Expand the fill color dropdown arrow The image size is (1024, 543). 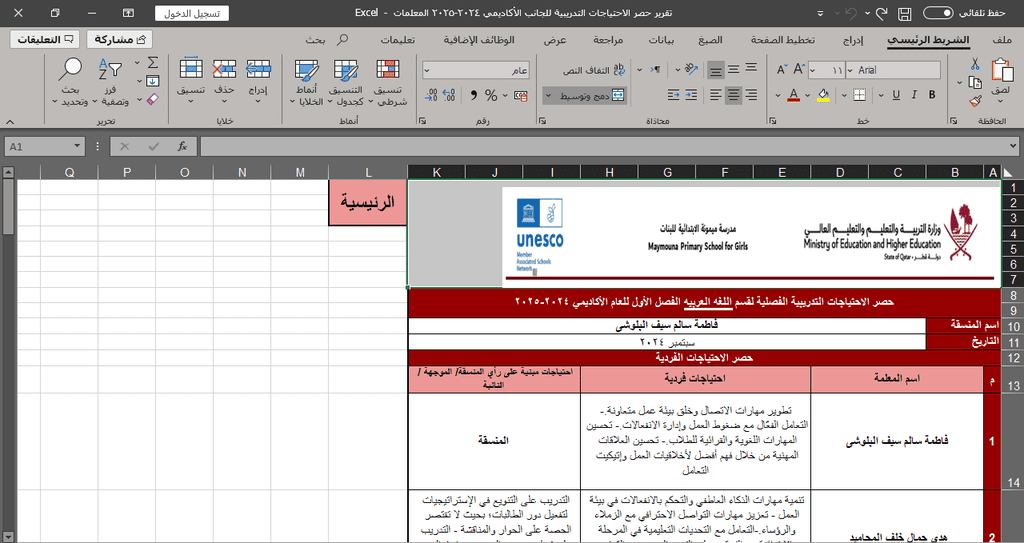[x=808, y=96]
